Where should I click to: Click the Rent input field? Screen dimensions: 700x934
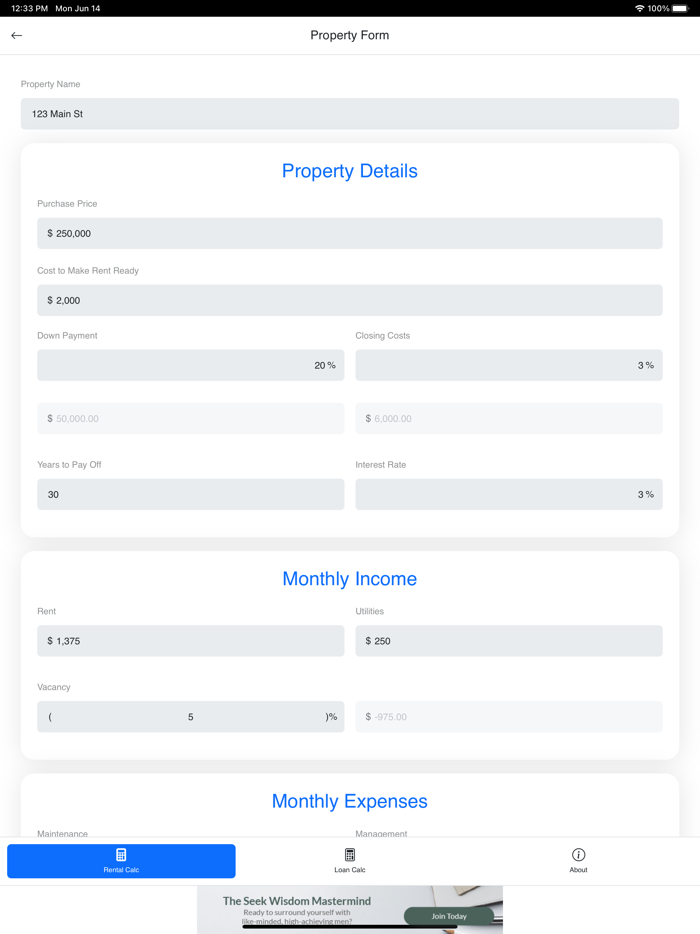[190, 640]
